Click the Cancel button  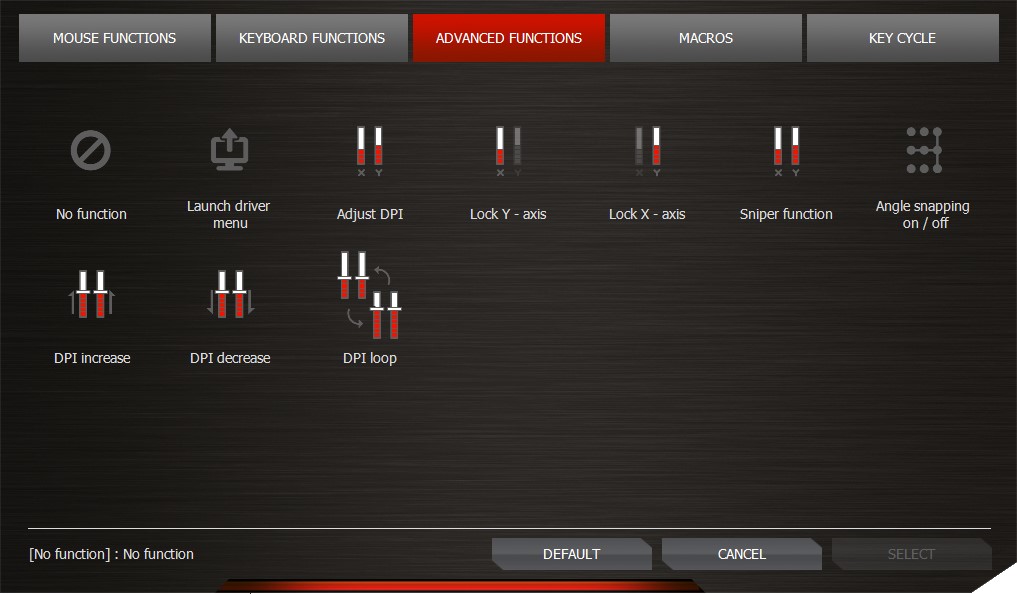coord(741,554)
